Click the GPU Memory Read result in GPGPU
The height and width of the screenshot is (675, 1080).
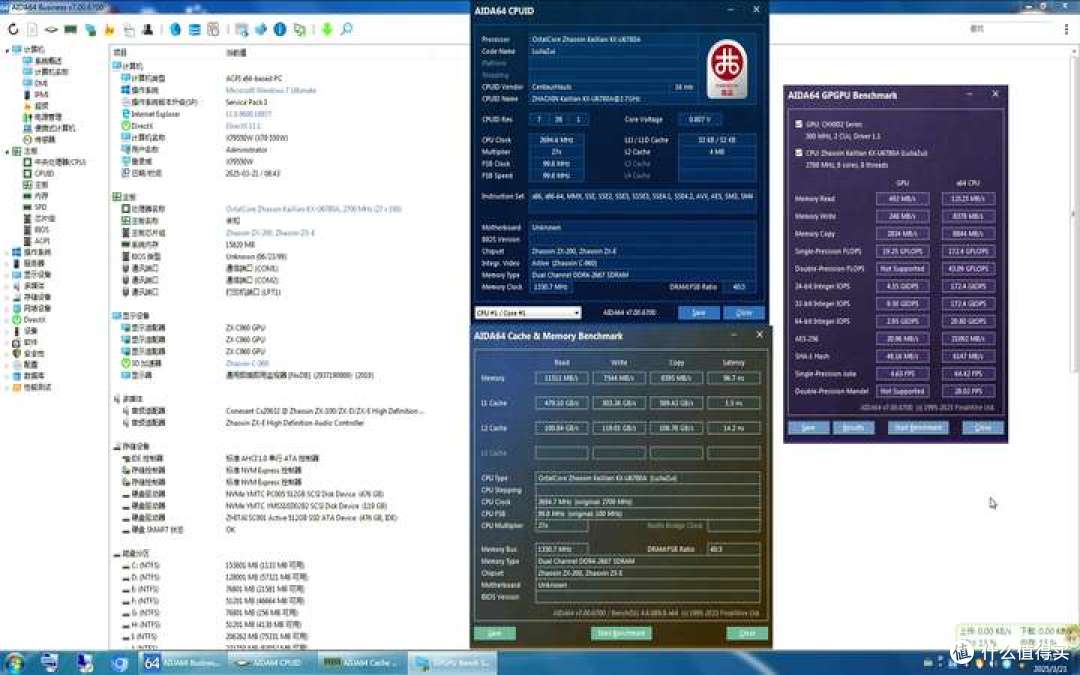coord(902,199)
